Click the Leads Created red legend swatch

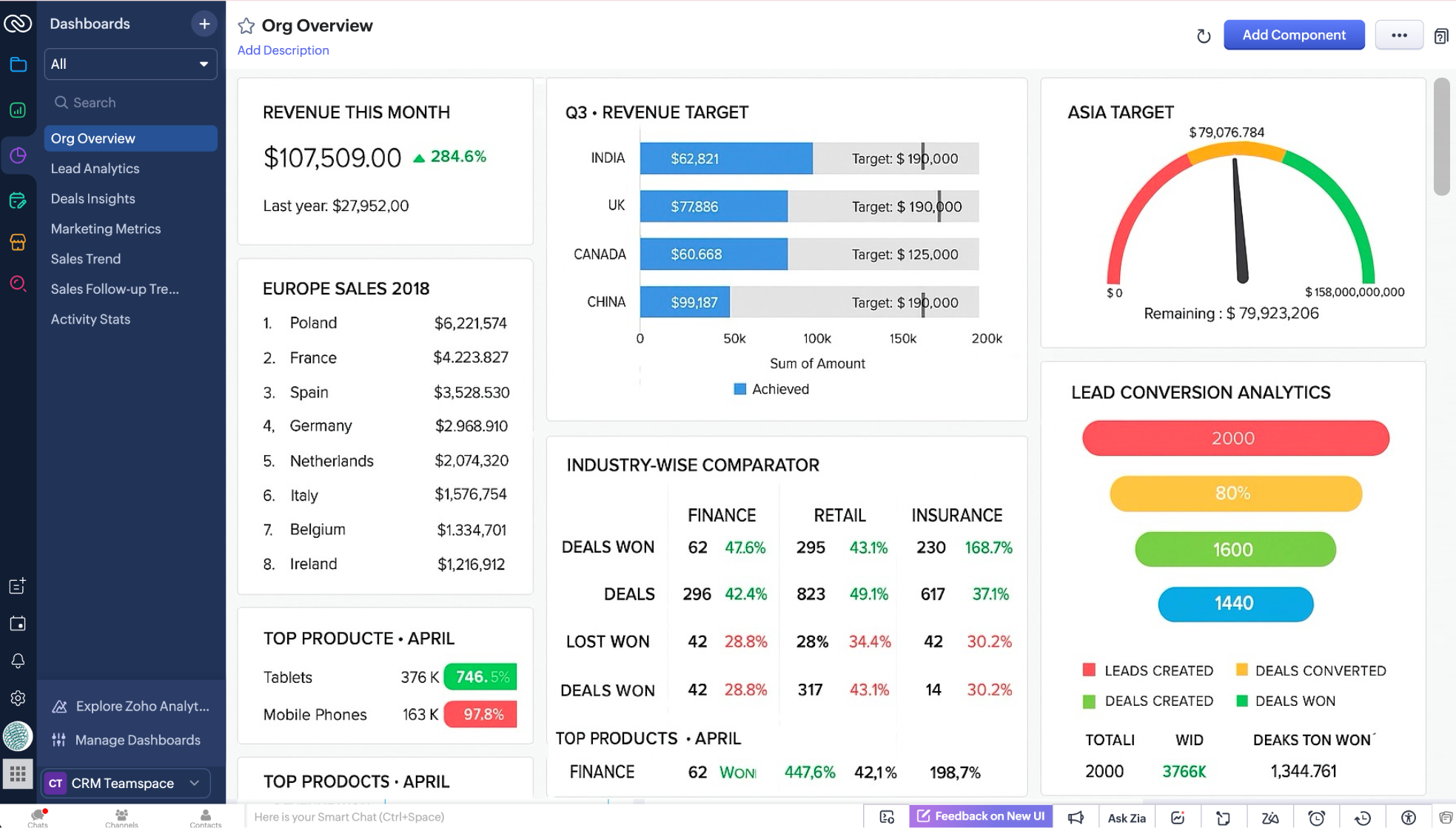click(1089, 670)
